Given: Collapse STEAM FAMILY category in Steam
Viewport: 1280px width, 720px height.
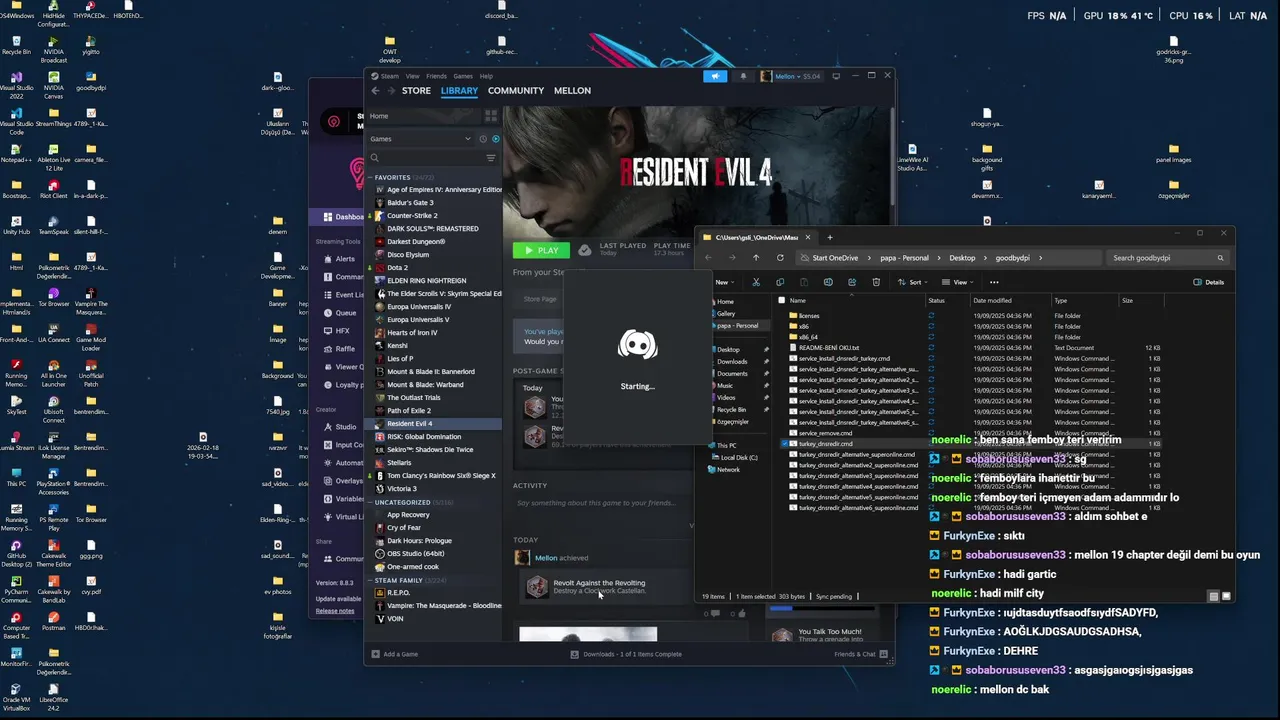Looking at the screenshot, I should point(371,580).
